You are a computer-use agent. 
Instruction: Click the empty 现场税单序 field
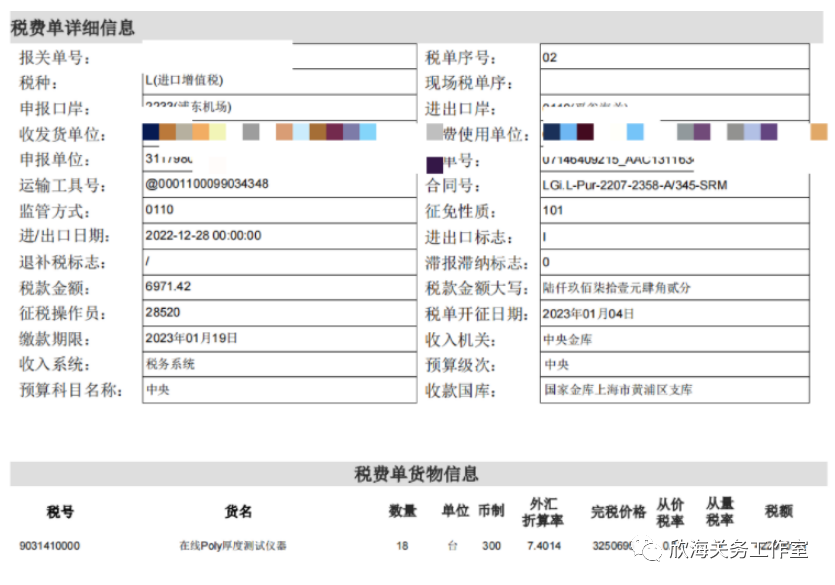(x=670, y=83)
